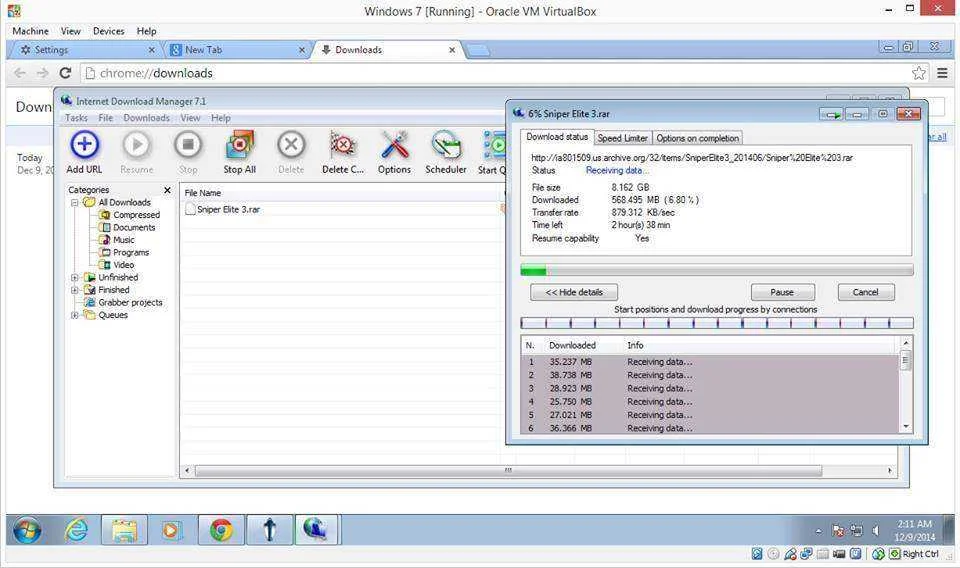Close the Categories panel with X
Screen dimensions: 960x568
pos(167,190)
